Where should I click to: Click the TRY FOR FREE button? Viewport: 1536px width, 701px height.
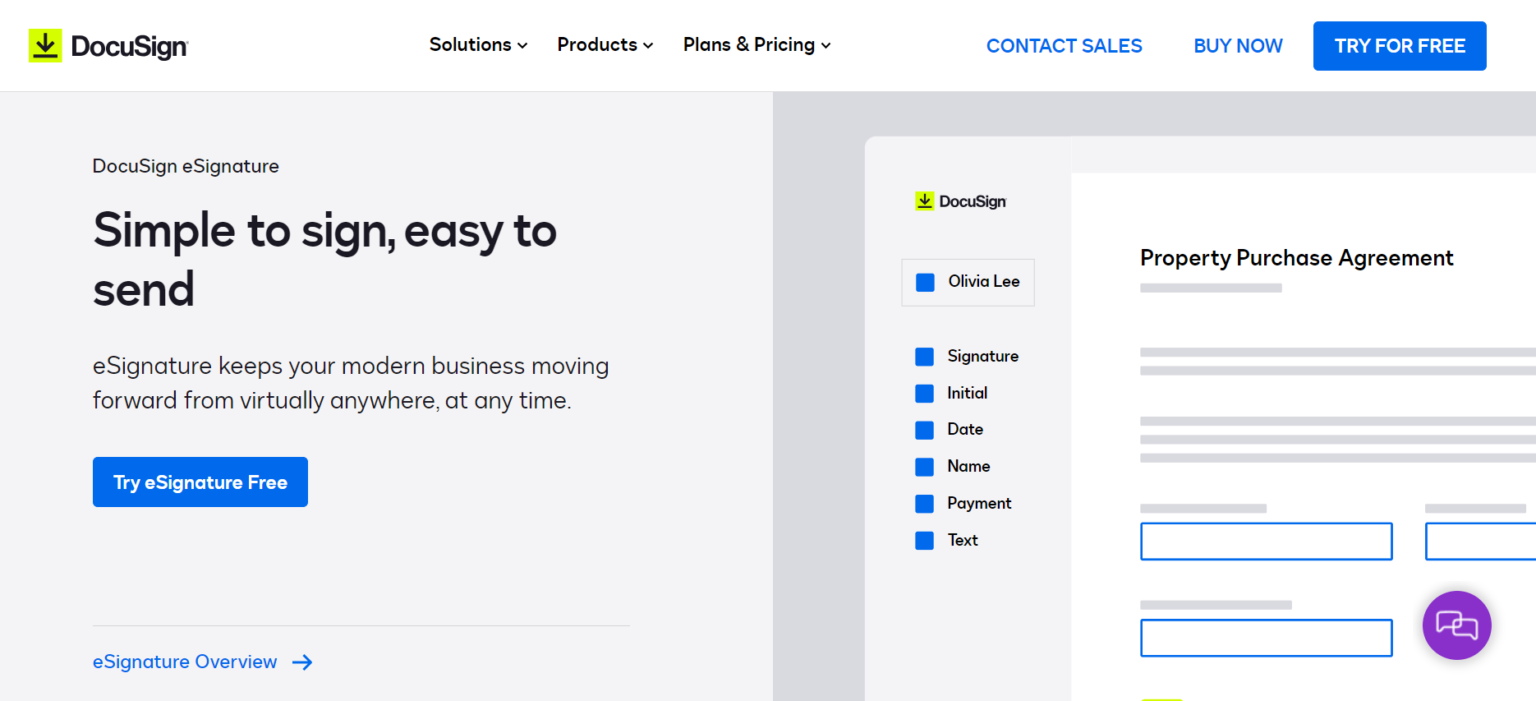point(1399,45)
